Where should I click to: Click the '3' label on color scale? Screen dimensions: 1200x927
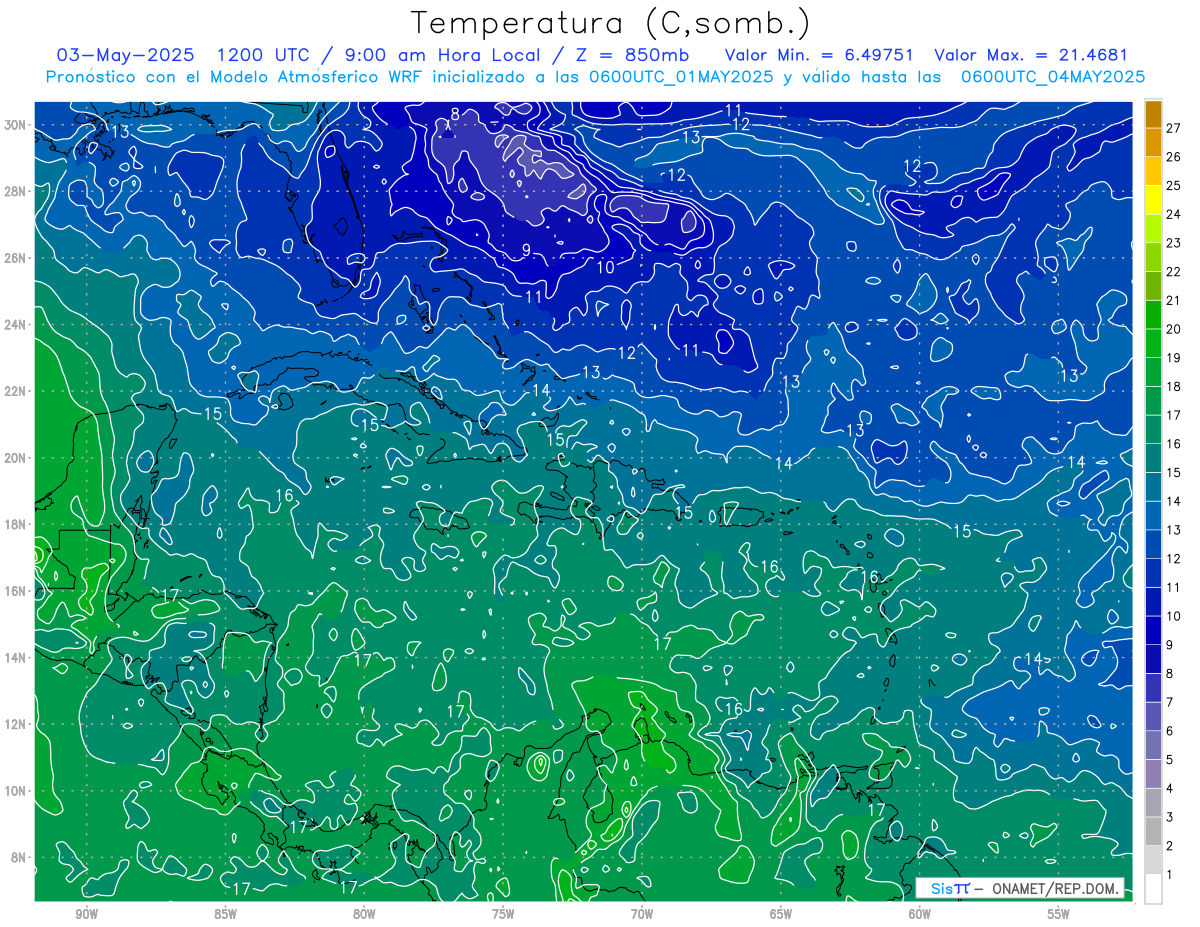click(x=1170, y=817)
